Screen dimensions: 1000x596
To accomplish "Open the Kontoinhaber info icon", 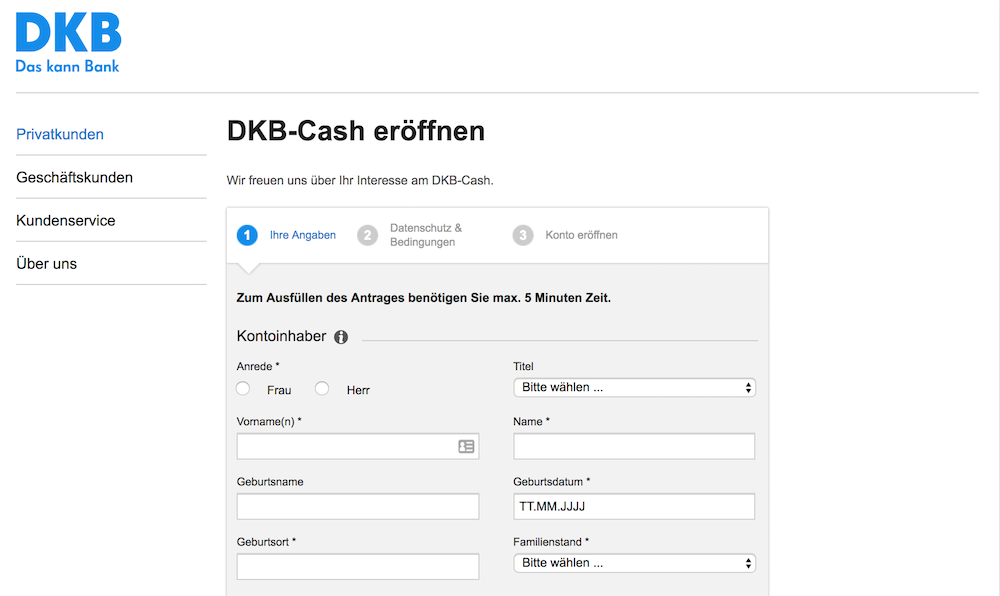I will [341, 337].
